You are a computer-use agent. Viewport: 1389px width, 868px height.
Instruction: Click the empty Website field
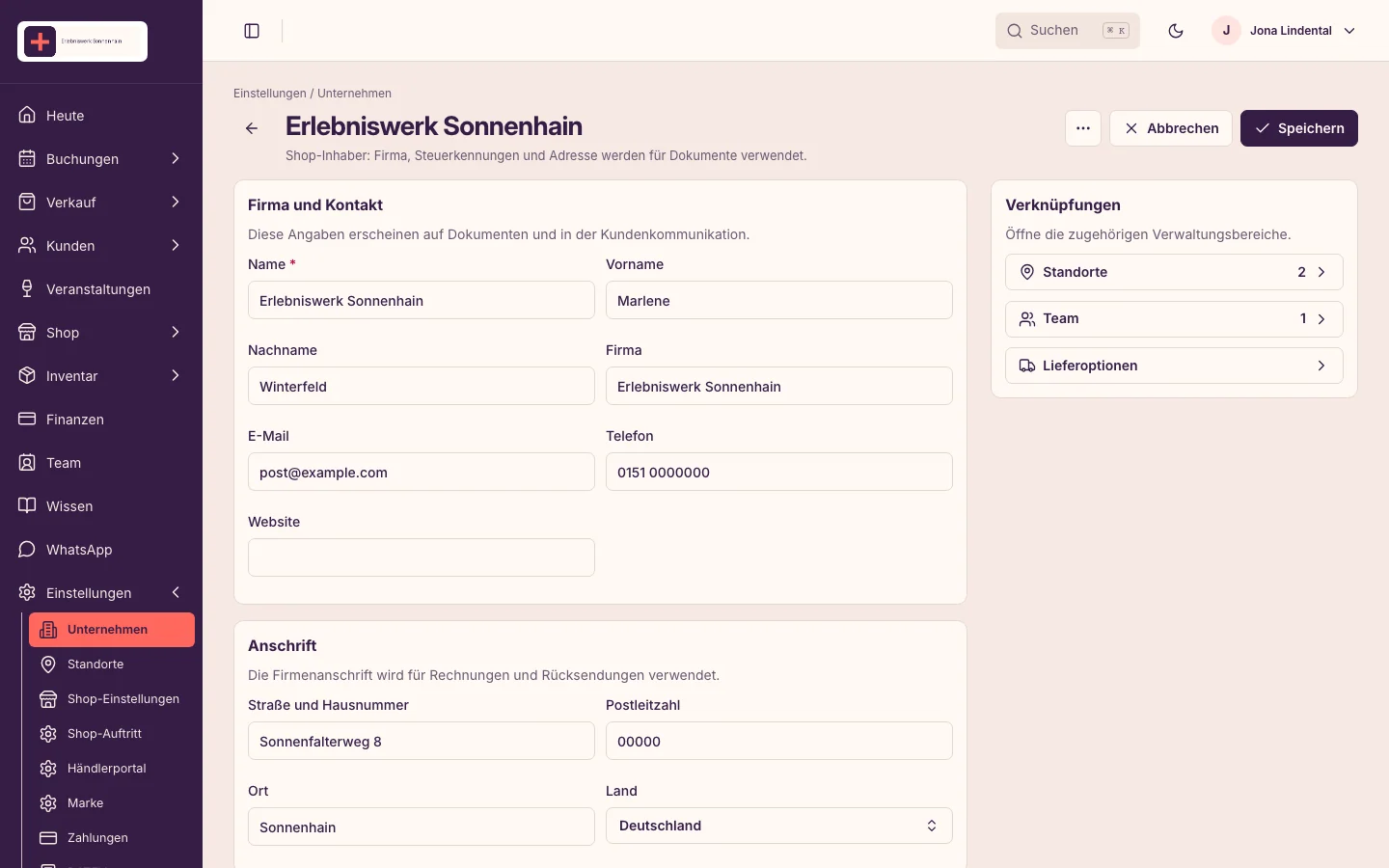422,557
